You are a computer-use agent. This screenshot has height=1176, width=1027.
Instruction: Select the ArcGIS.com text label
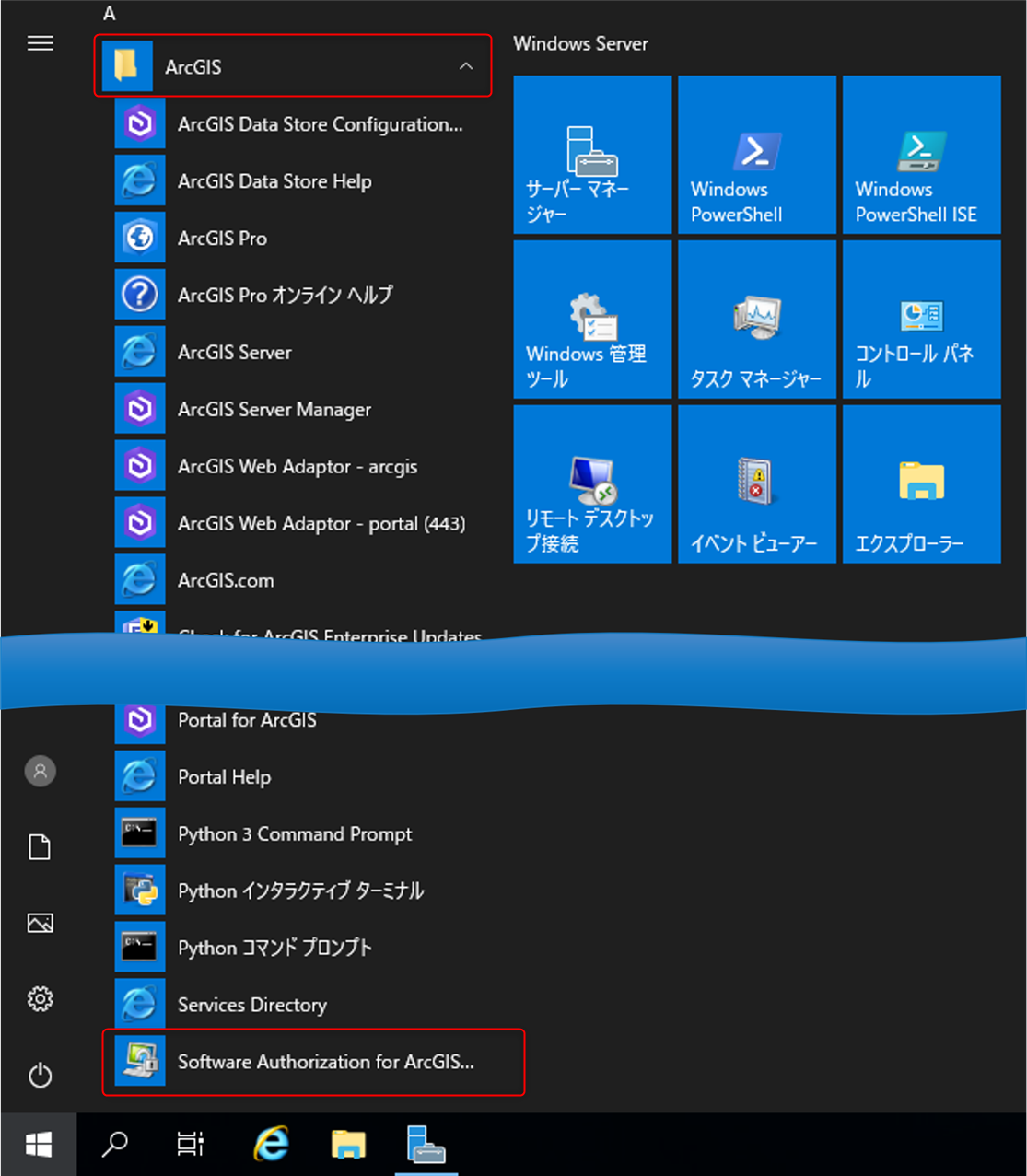[x=226, y=580]
